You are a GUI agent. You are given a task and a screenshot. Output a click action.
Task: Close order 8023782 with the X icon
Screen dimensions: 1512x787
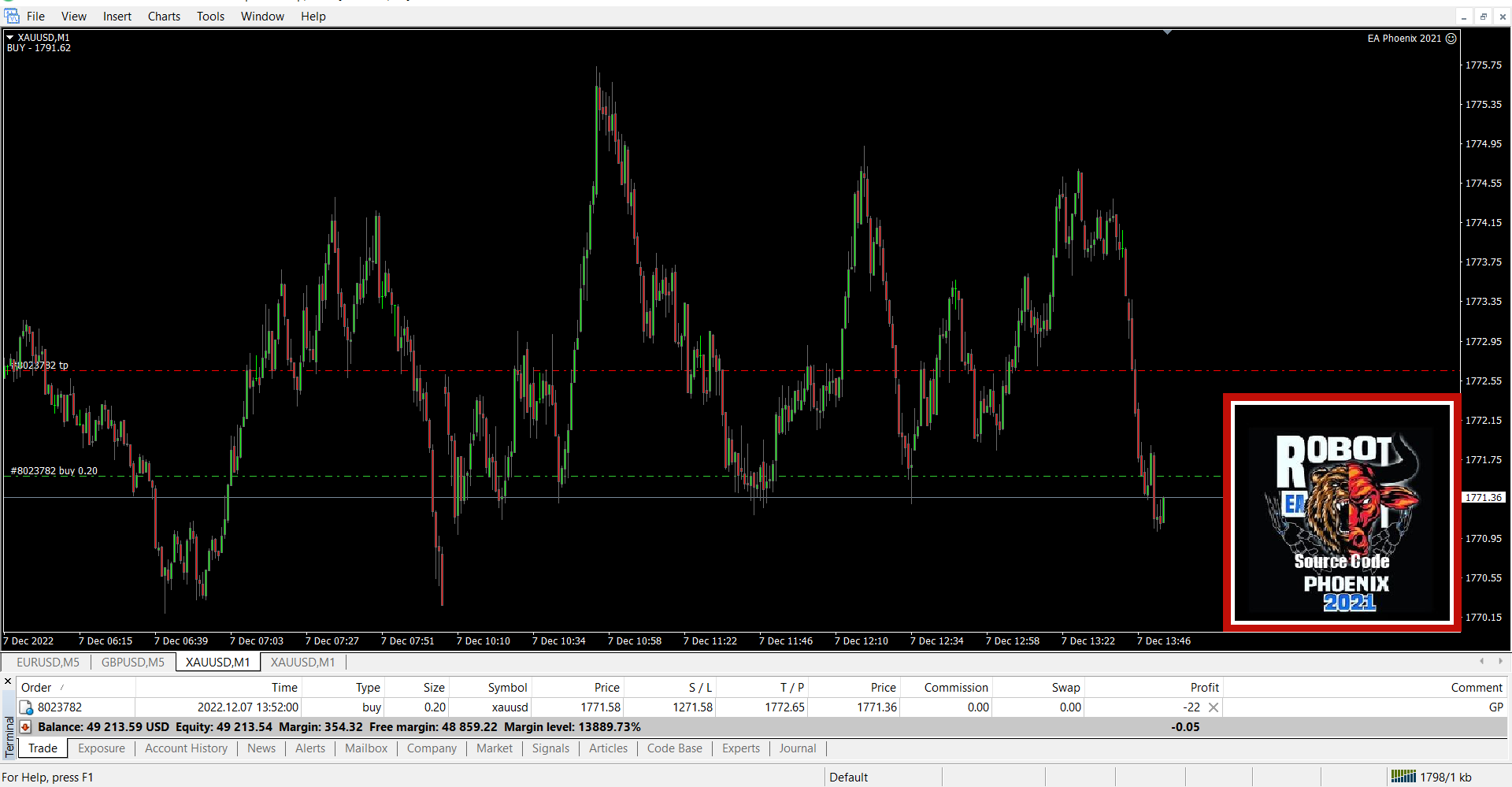click(x=1214, y=707)
